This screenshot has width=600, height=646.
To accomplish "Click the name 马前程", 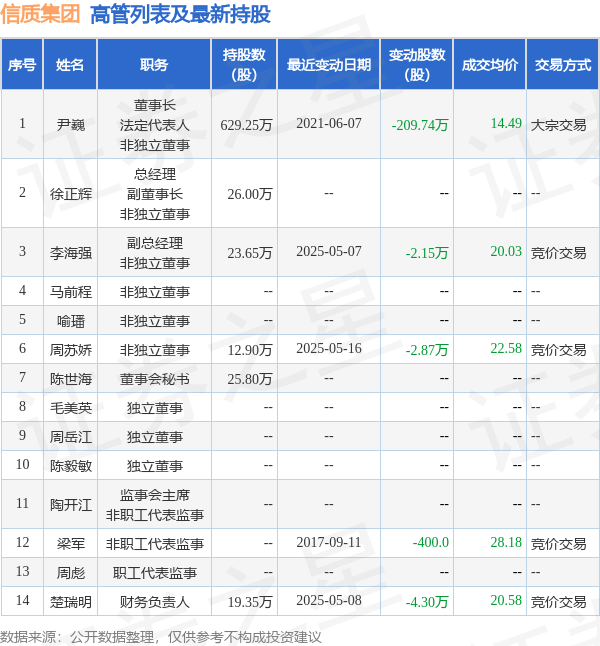I will point(70,292).
